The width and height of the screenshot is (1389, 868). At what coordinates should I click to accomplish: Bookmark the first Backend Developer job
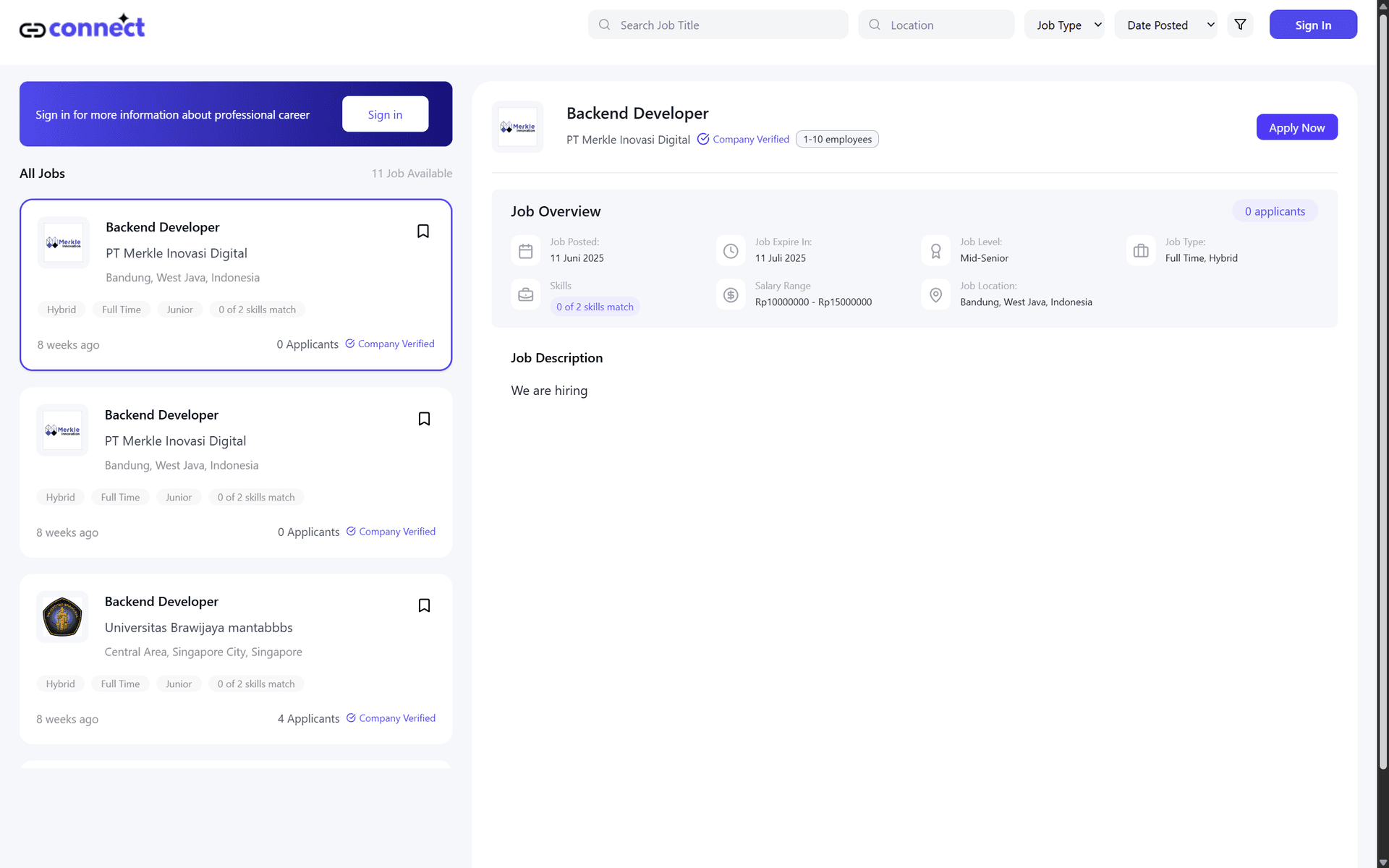(423, 231)
